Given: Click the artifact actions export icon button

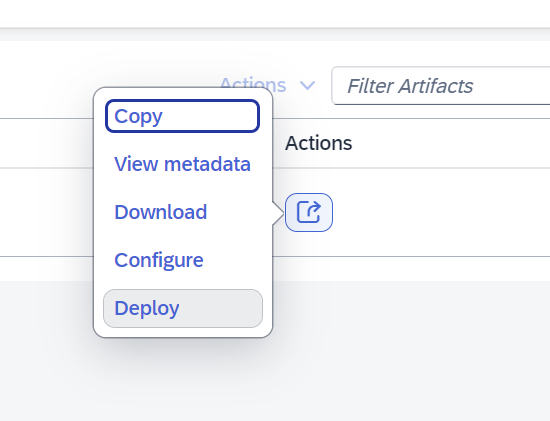Looking at the screenshot, I should 309,212.
